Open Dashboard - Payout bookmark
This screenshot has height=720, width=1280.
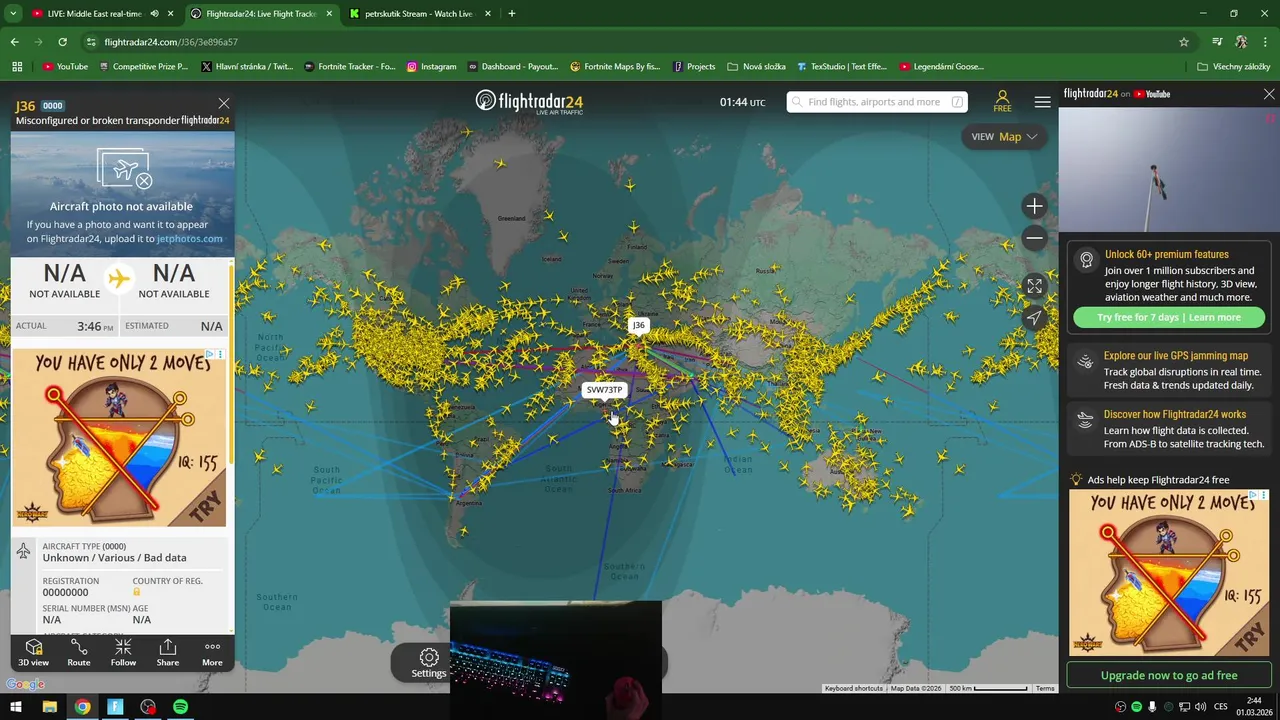[512, 67]
